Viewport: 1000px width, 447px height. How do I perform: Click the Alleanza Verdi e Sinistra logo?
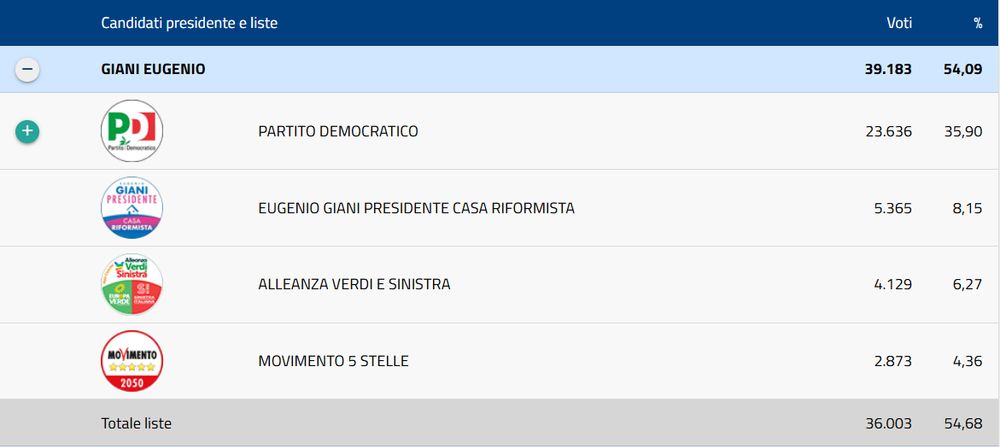coord(132,284)
